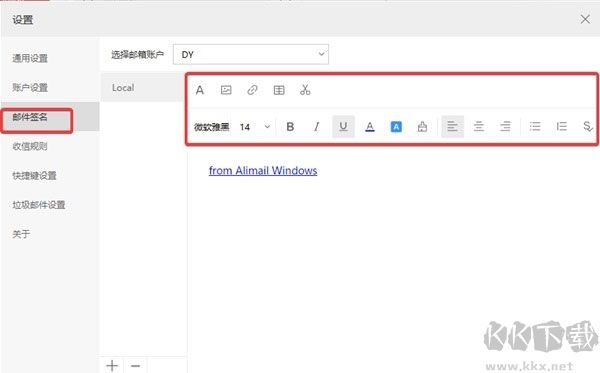Open the text format A icon
The width and height of the screenshot is (600, 373).
200,90
